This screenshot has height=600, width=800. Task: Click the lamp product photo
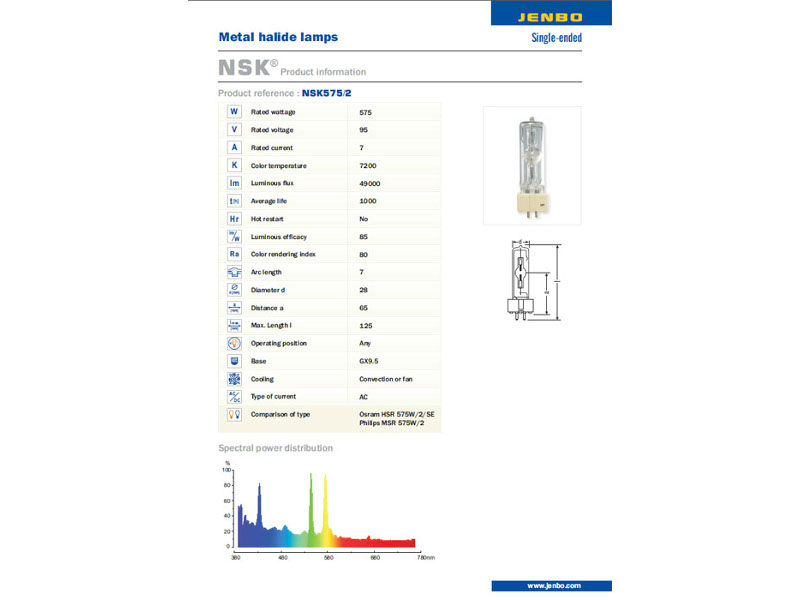pyautogui.click(x=532, y=166)
